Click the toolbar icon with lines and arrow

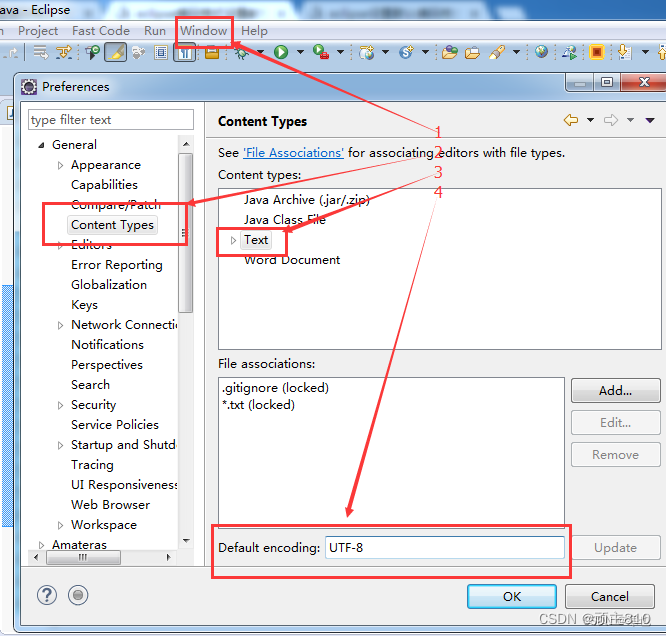click(41, 53)
